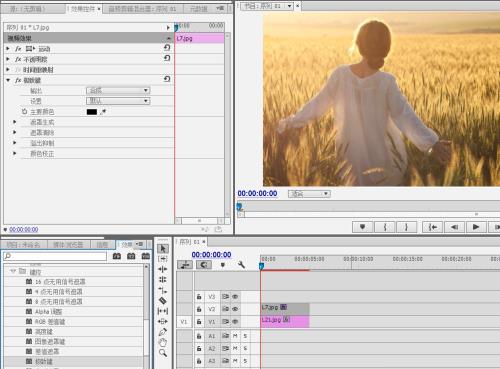The height and width of the screenshot is (369, 500).
Task: Click third YUV effects filter icon
Action: pos(146,256)
